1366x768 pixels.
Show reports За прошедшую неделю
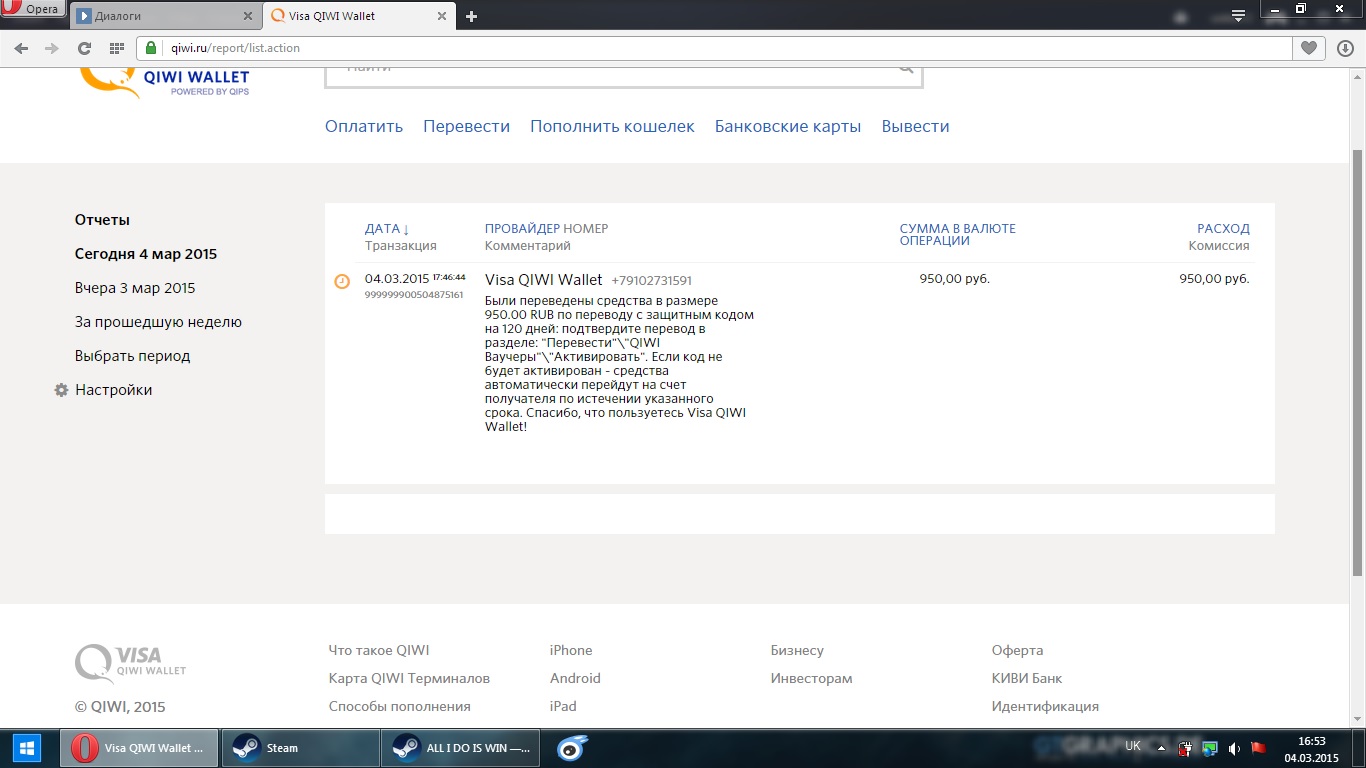158,322
